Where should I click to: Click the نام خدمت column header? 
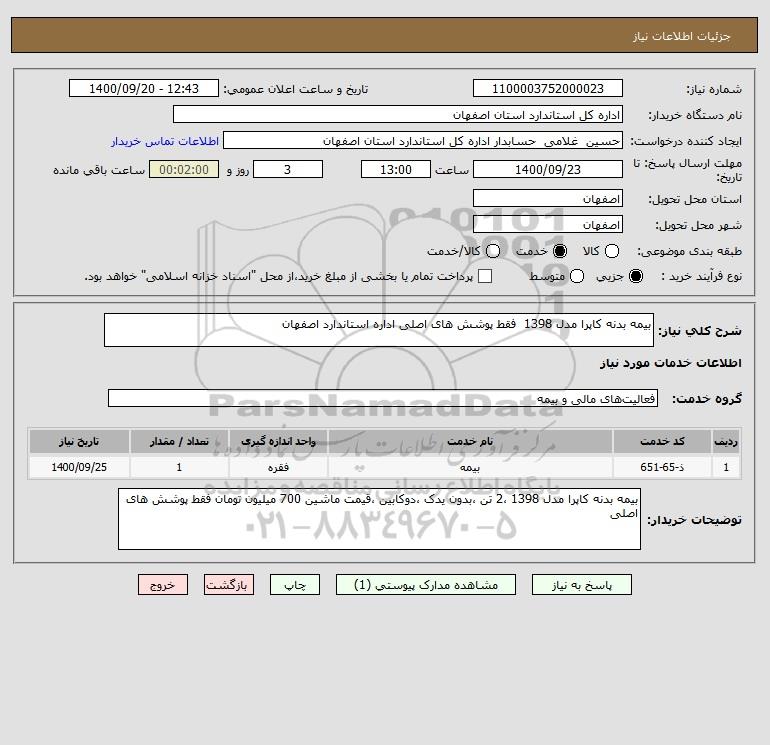click(x=470, y=441)
